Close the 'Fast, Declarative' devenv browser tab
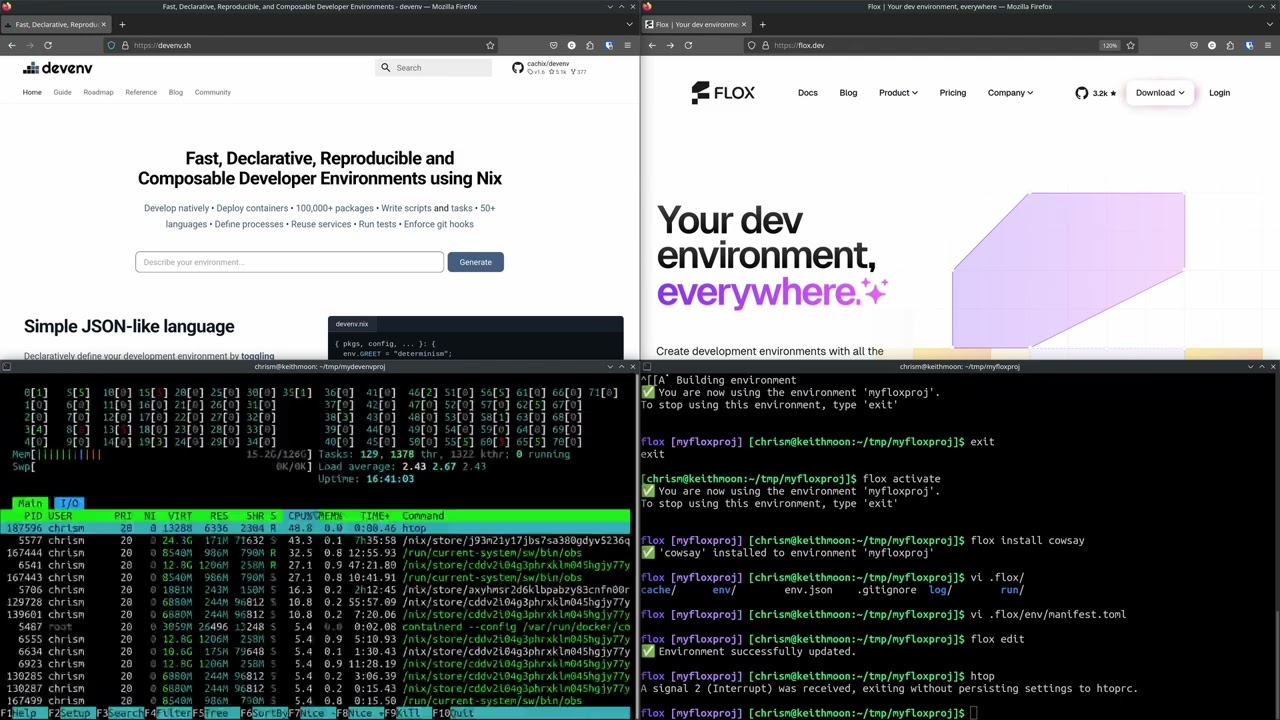The height and width of the screenshot is (720, 1280). 104,24
